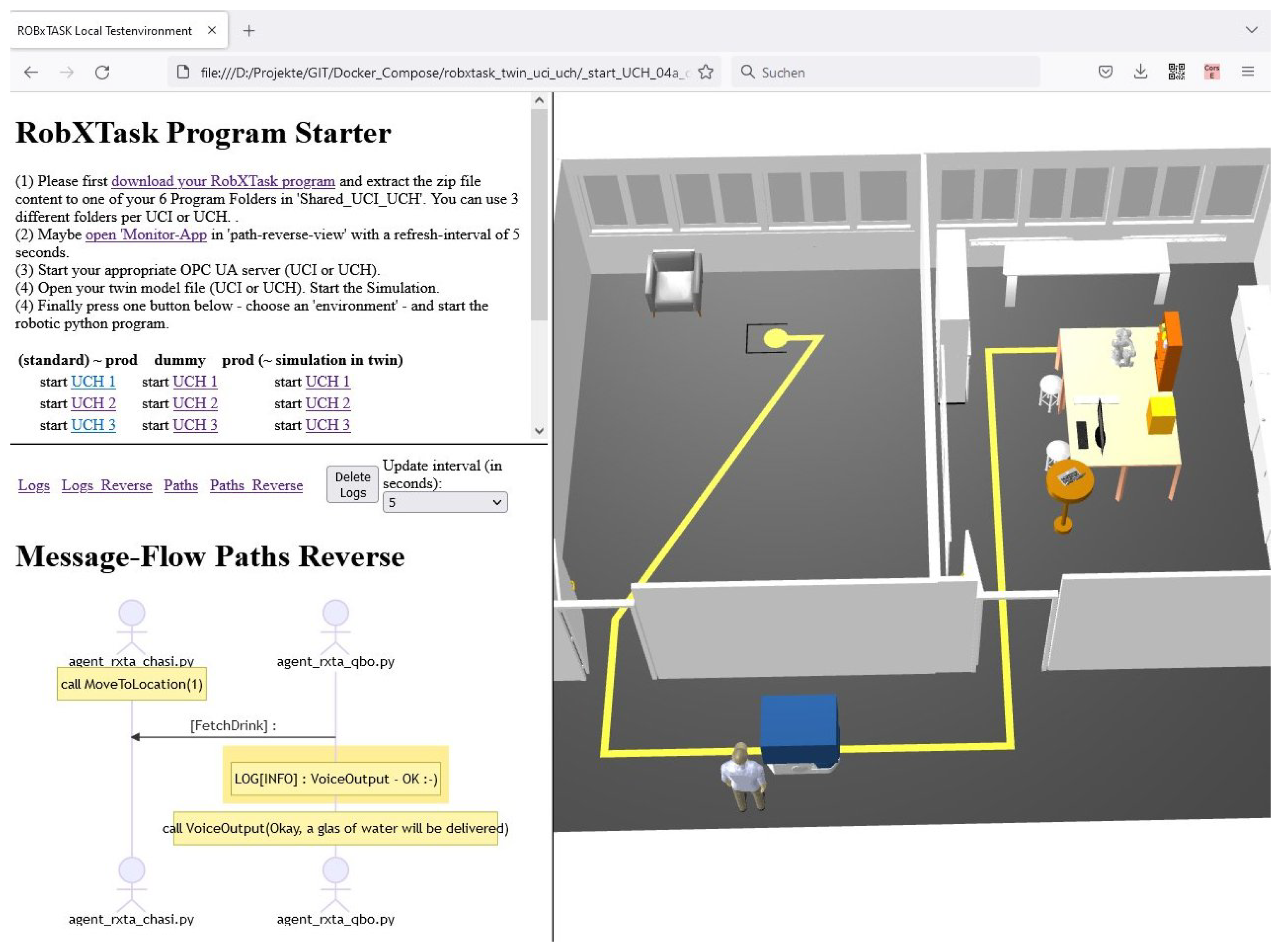Open the Paths_Reverse view link
The height and width of the screenshot is (952, 1281).
pos(256,485)
